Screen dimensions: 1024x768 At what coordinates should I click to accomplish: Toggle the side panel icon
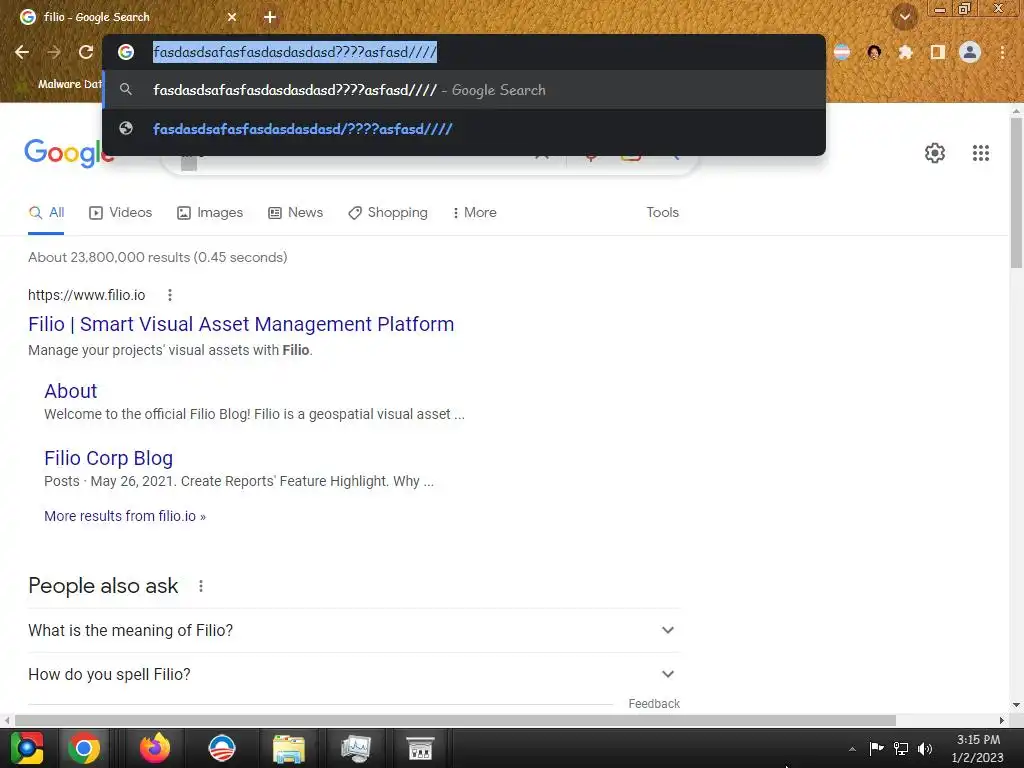(x=938, y=52)
